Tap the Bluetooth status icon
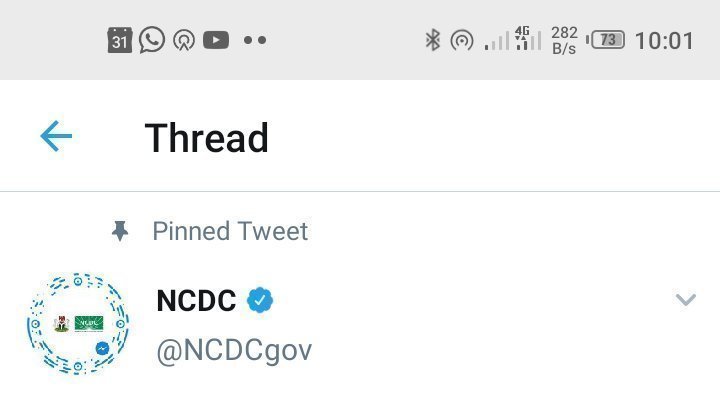720x405 pixels. pyautogui.click(x=433, y=40)
